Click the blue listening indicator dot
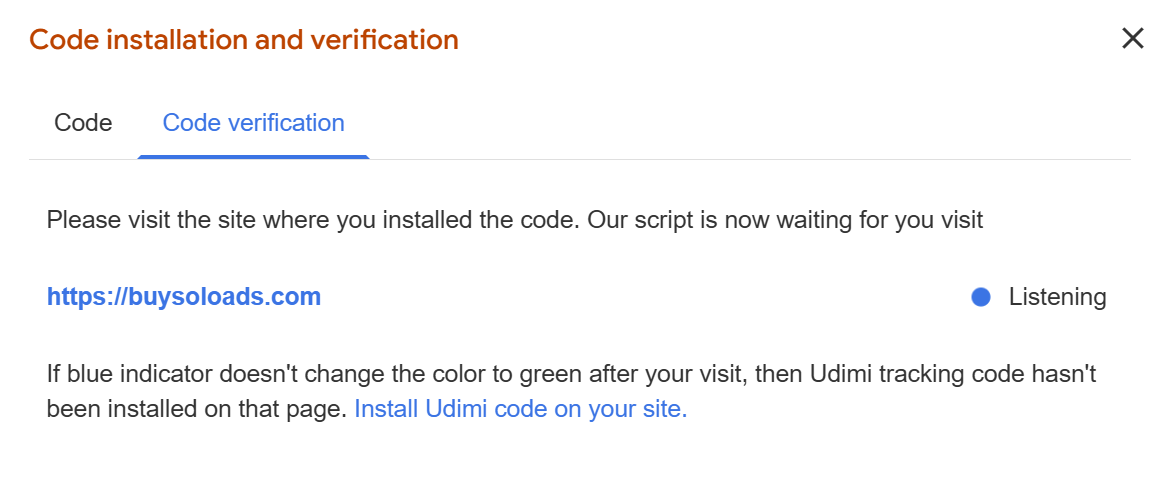The width and height of the screenshot is (1166, 483). [981, 297]
